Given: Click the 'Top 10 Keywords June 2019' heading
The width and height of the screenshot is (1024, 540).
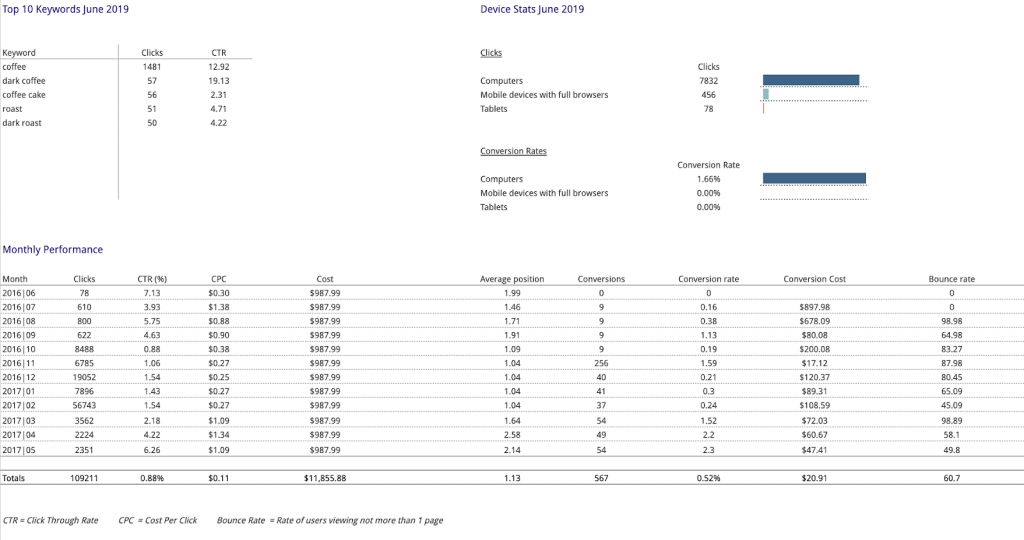Looking at the screenshot, I should pyautogui.click(x=65, y=9).
